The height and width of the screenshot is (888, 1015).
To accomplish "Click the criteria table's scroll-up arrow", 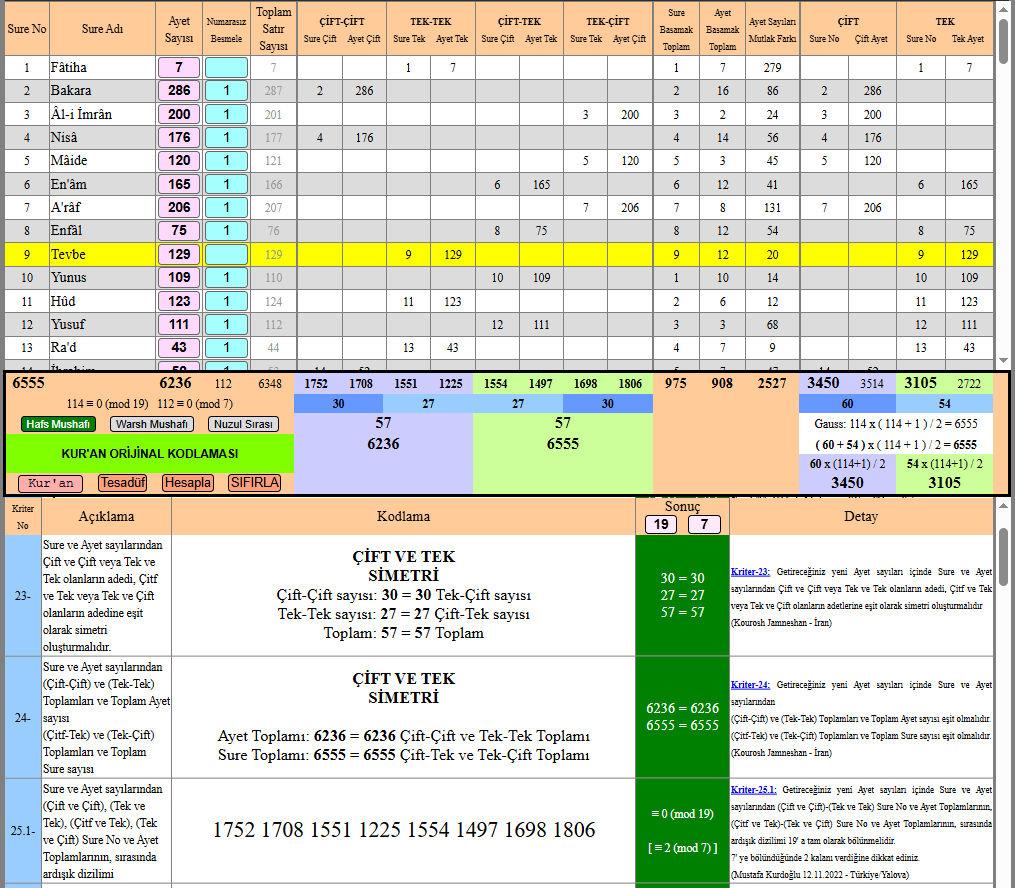I will click(1003, 505).
